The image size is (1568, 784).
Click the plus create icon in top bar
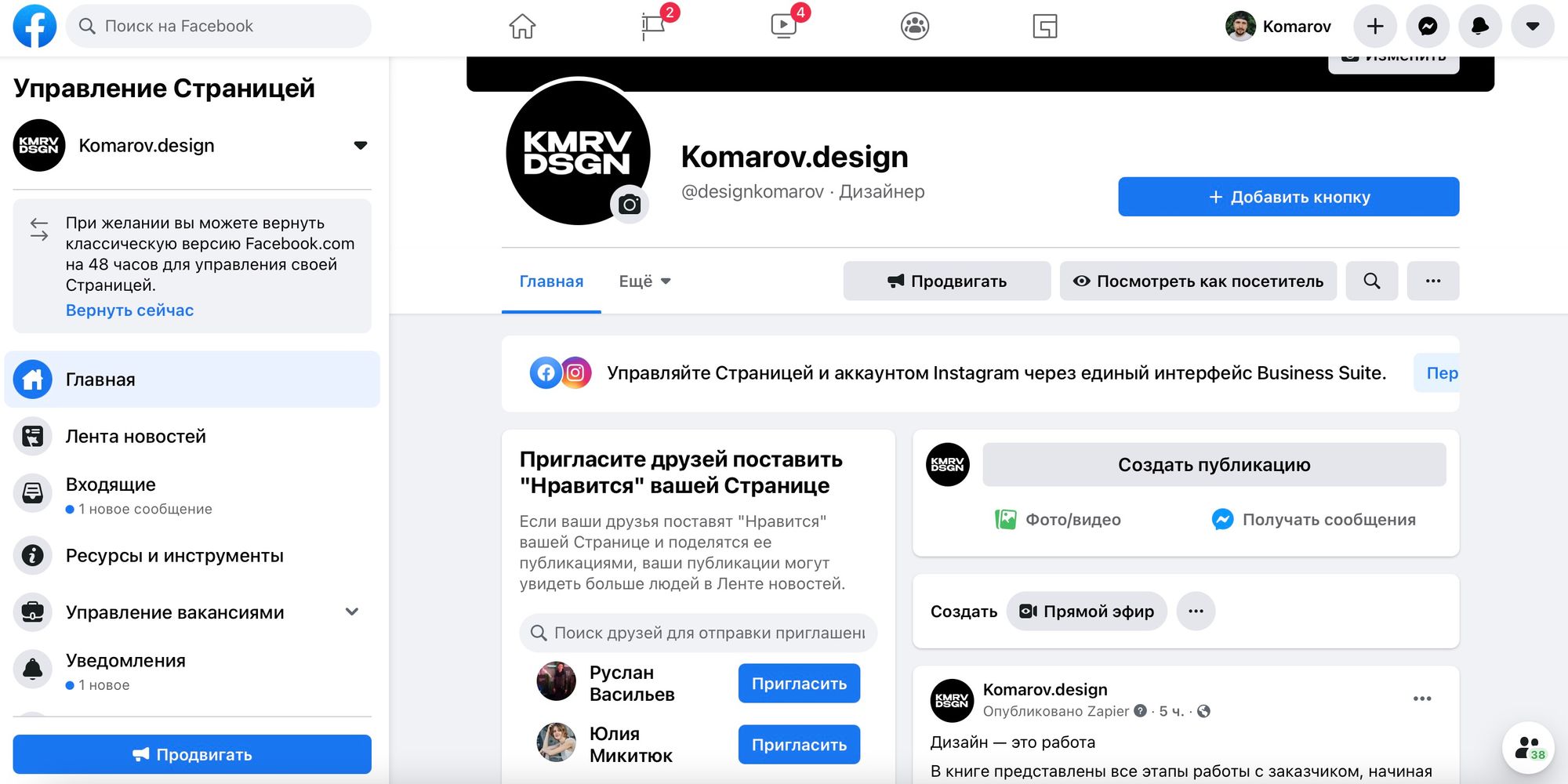click(1375, 27)
